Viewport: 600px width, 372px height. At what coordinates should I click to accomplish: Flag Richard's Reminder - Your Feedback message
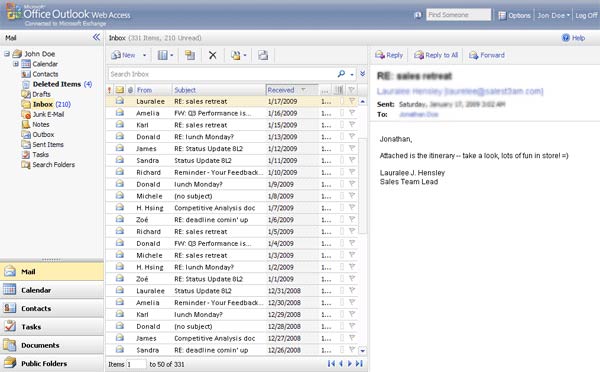[352, 172]
